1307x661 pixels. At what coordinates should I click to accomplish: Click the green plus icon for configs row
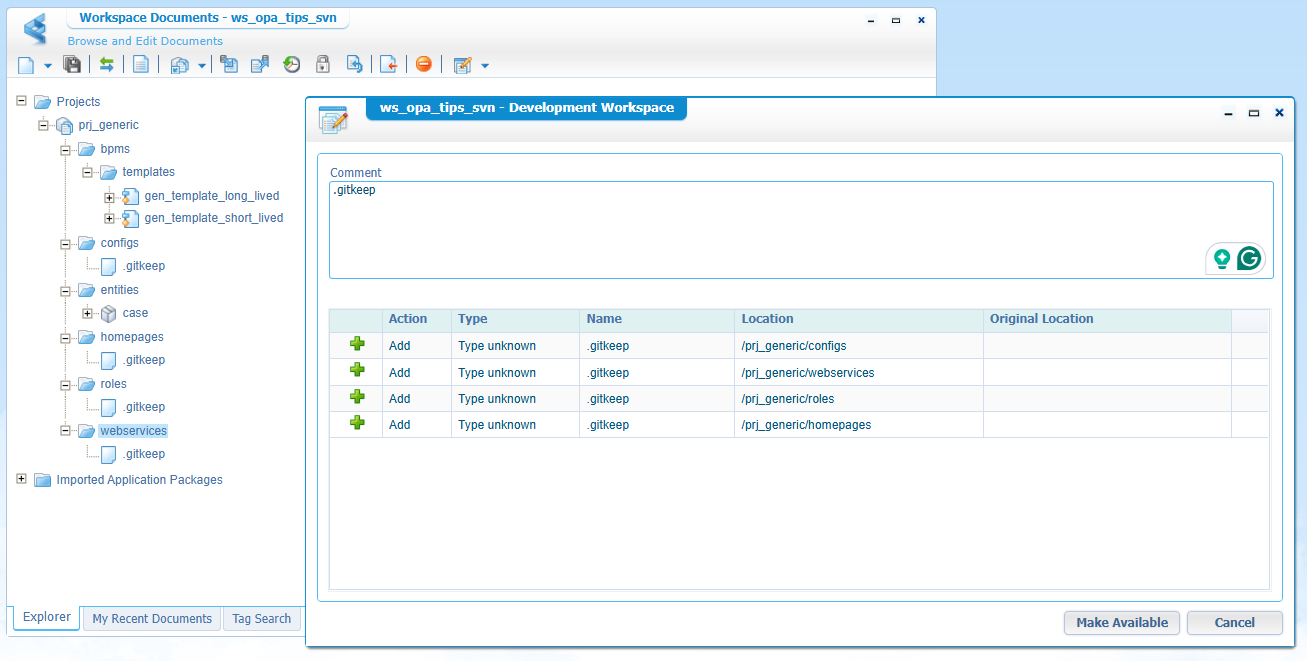coord(357,345)
